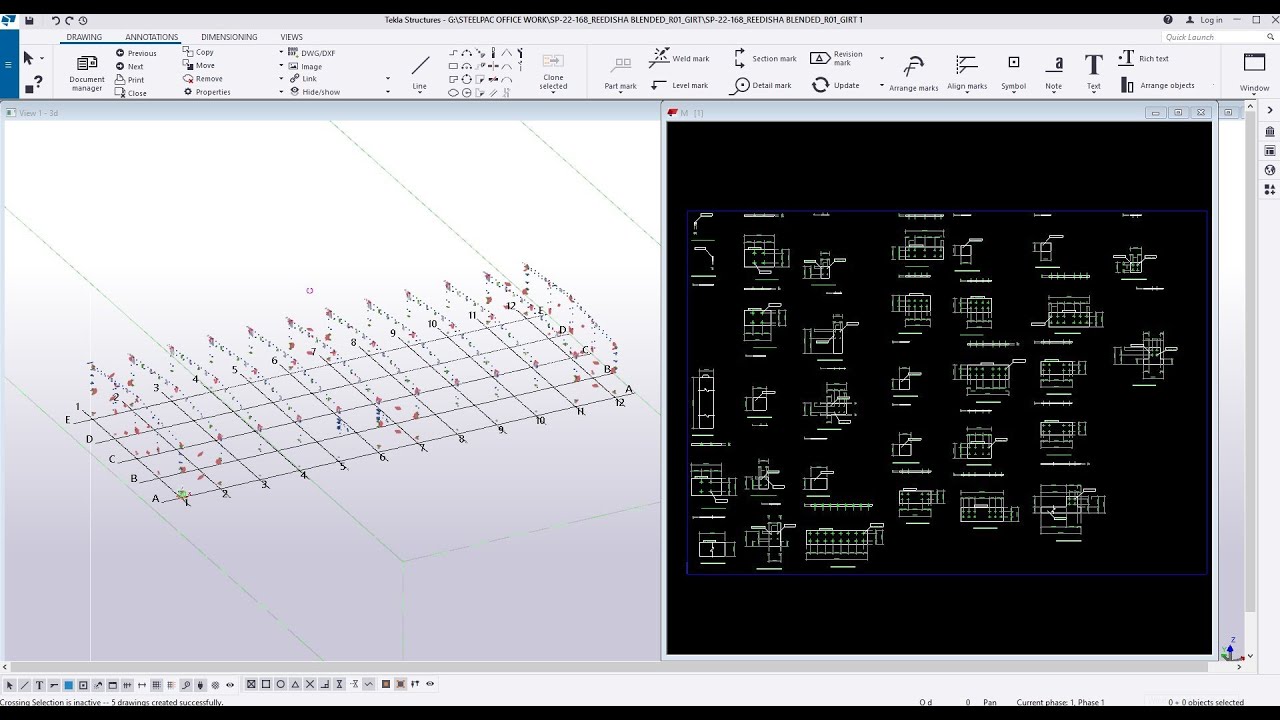Add a Note annotation
1280x720 pixels.
[x=1054, y=72]
